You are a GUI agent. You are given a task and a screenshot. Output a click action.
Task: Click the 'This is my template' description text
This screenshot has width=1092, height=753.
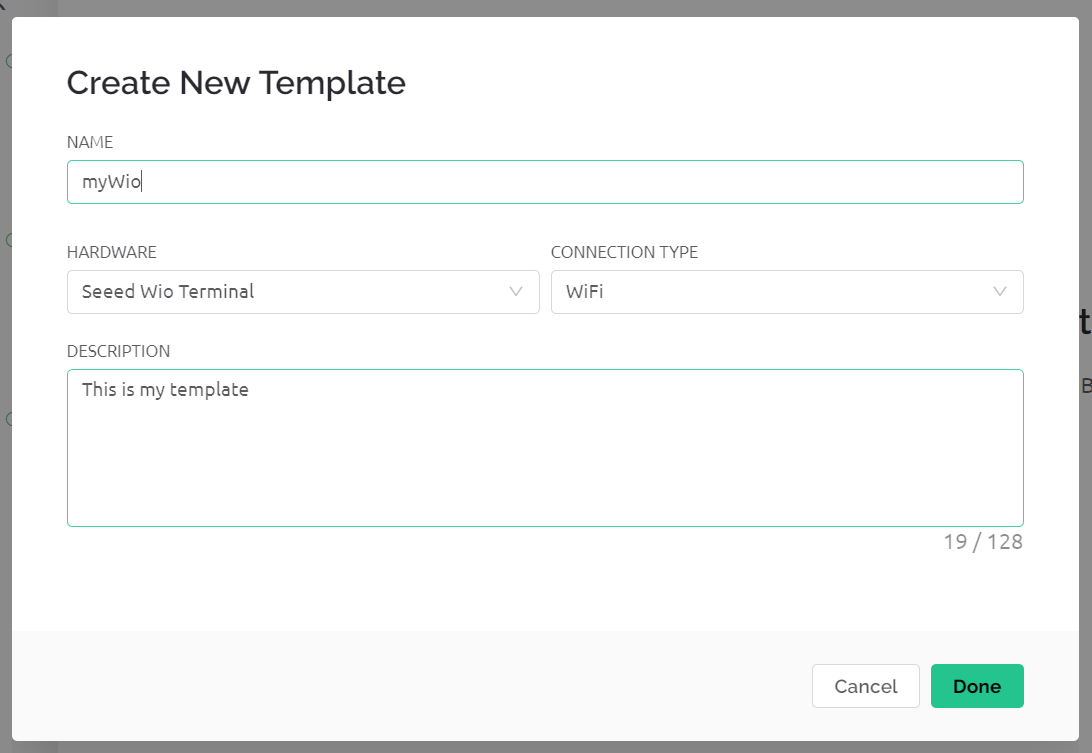pos(165,389)
